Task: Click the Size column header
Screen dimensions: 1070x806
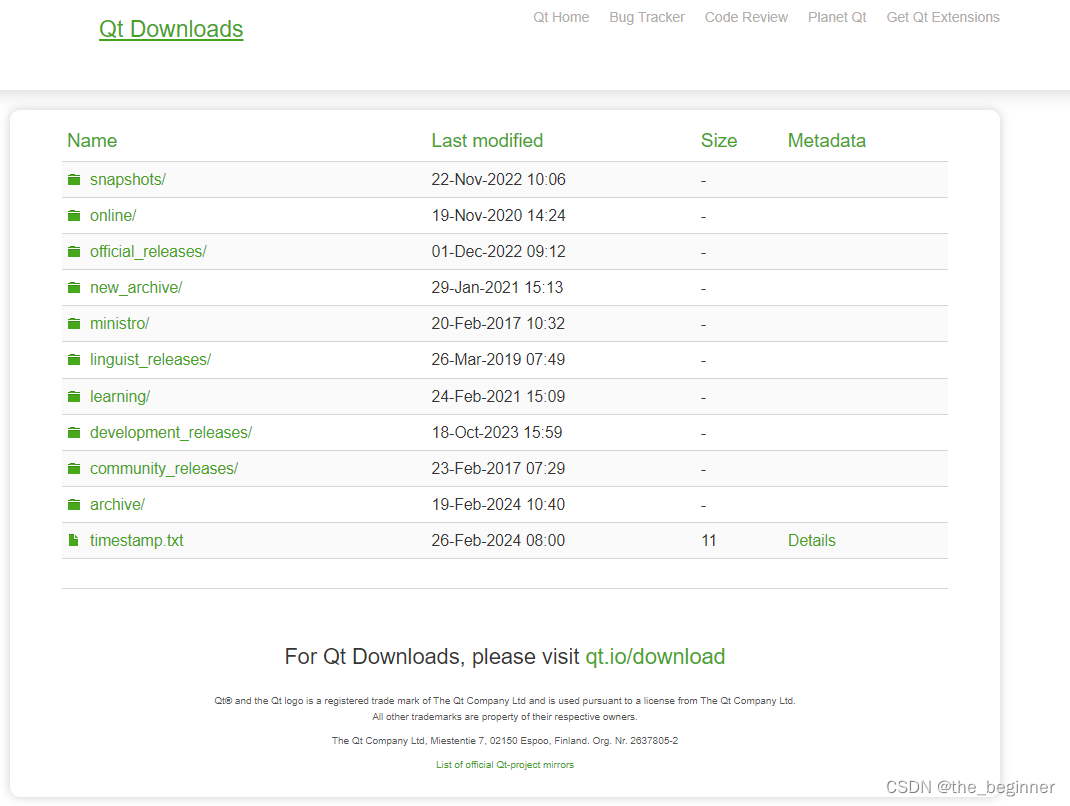Action: tap(719, 141)
